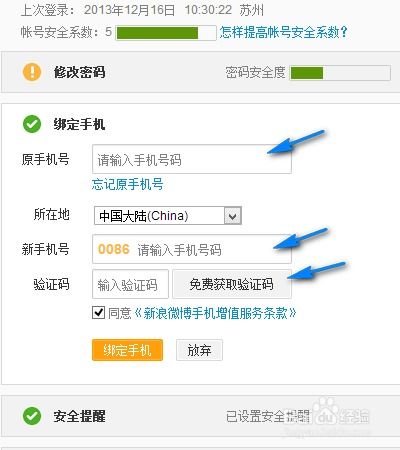Focus the 输入验证码 verification code field

[x=130, y=284]
